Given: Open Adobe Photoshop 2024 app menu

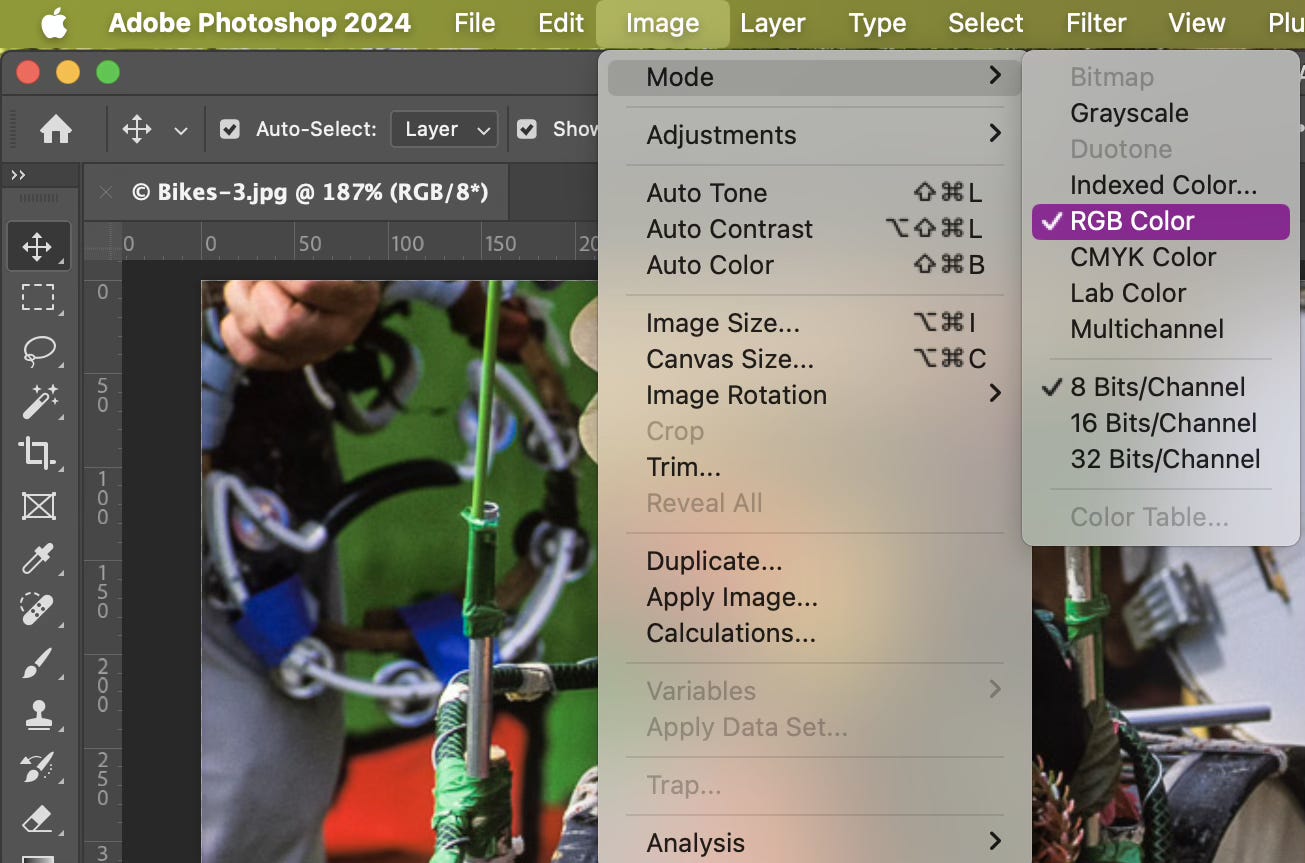Looking at the screenshot, I should coord(259,24).
